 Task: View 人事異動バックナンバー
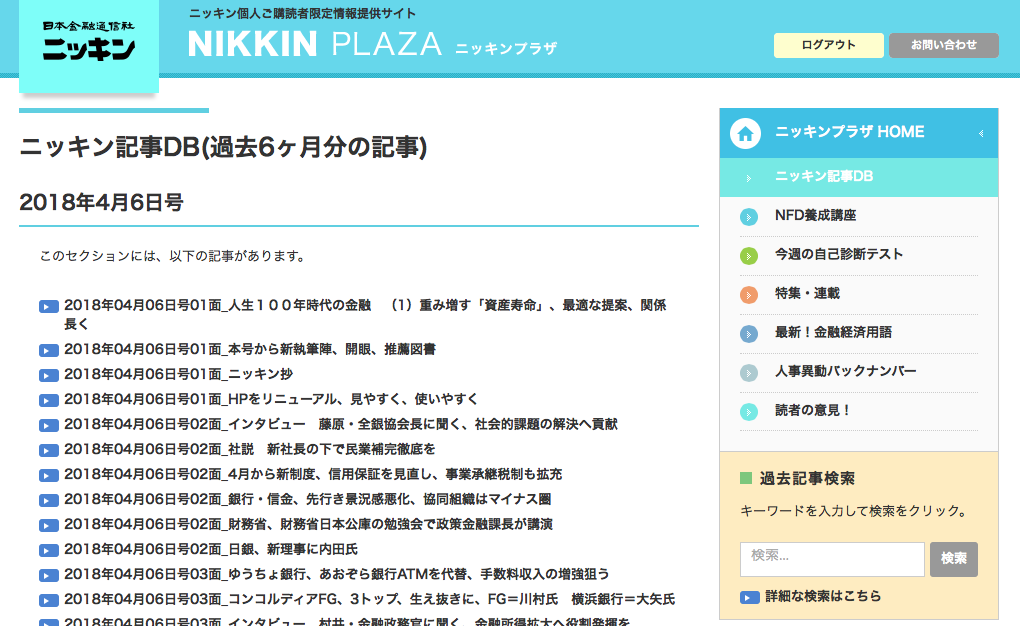click(846, 372)
